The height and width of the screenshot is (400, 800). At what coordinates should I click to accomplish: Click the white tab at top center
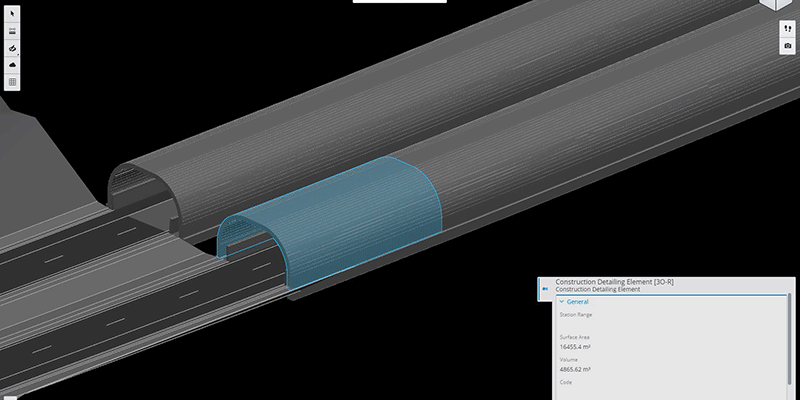(400, 2)
